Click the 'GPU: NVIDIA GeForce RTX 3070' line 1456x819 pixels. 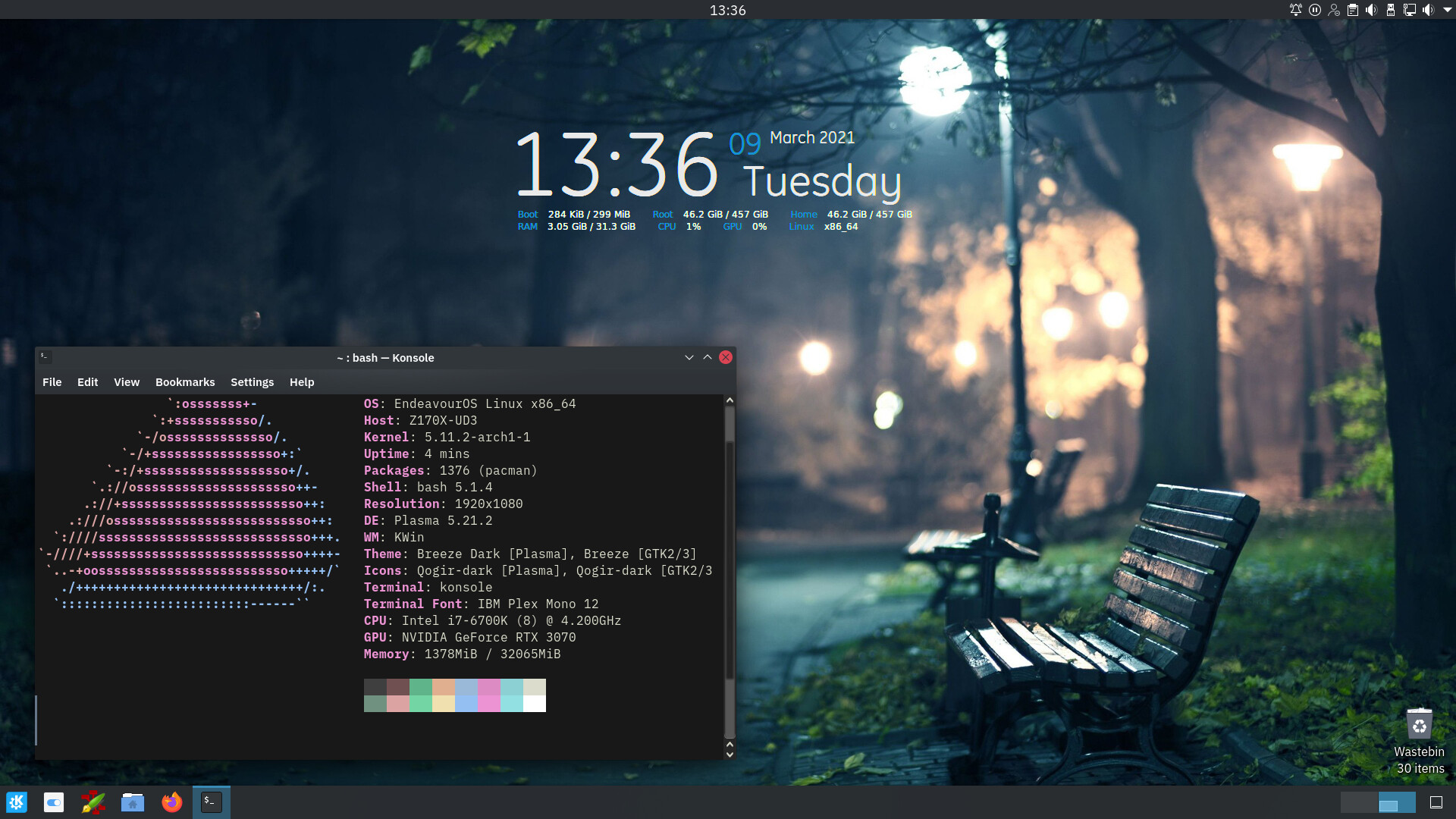[470, 638]
